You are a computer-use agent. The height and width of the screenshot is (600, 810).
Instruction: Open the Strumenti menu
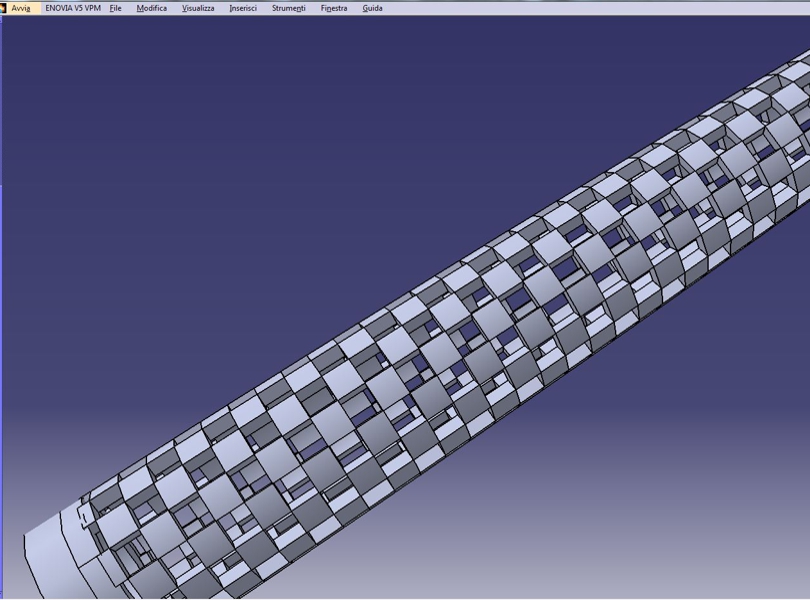pyautogui.click(x=289, y=8)
